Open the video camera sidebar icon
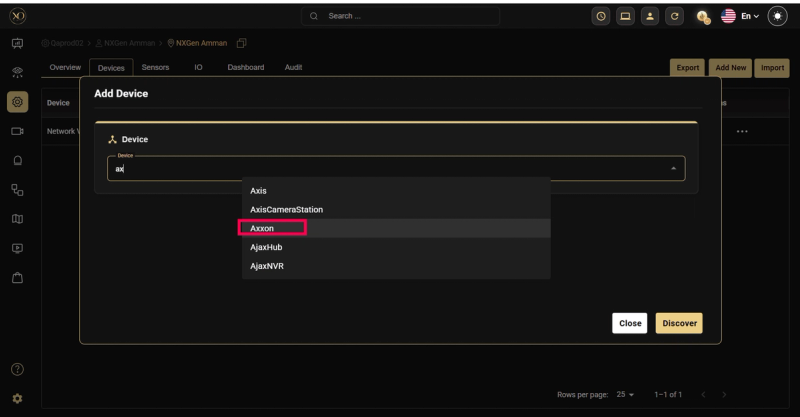Image resolution: width=800 pixels, height=417 pixels. coord(17,131)
